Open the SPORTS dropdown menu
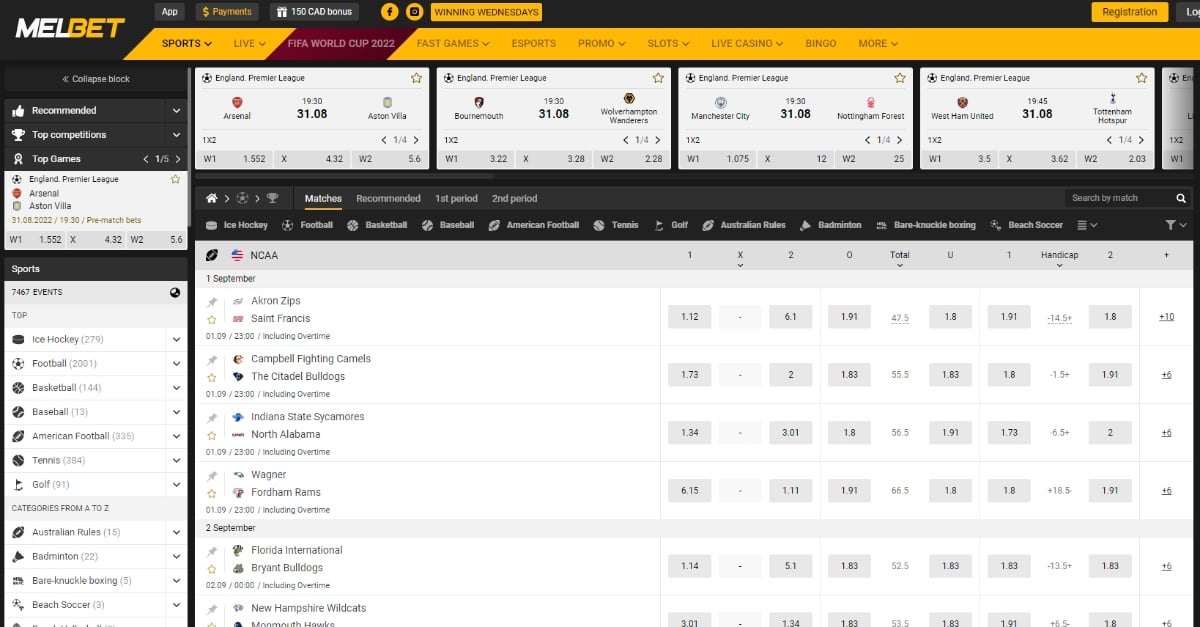This screenshot has height=627, width=1200. (187, 44)
